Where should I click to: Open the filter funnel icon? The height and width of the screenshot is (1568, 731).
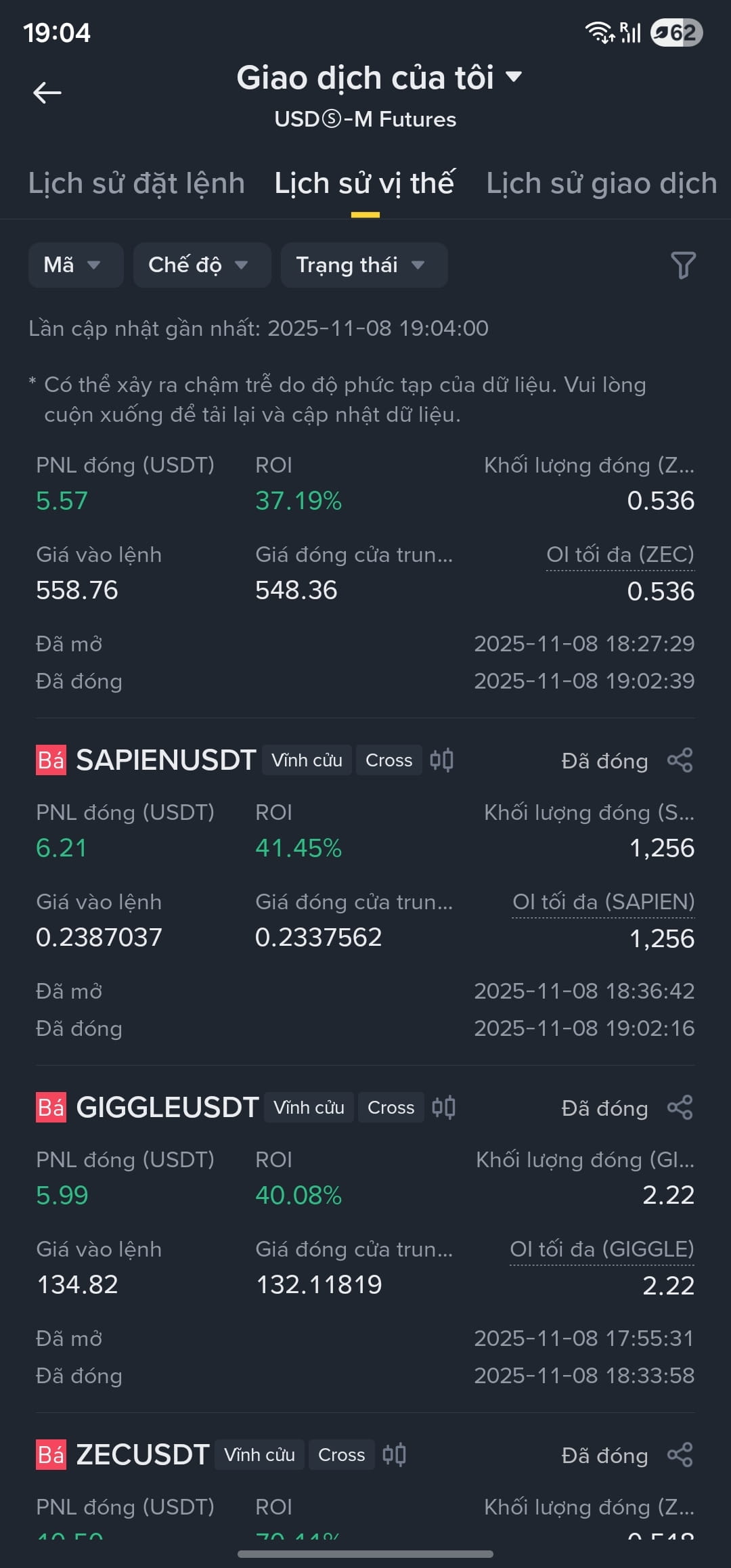click(683, 265)
